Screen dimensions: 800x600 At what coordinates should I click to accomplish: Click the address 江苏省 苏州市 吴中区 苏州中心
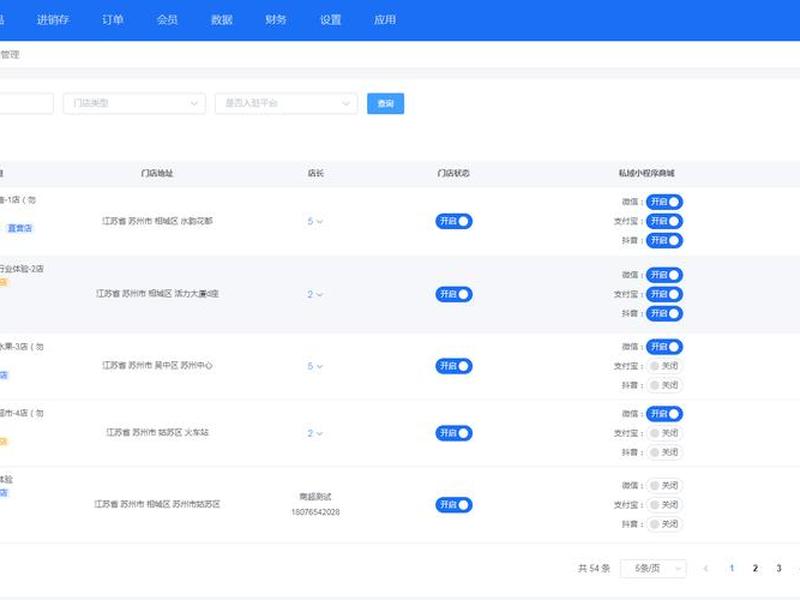[157, 365]
